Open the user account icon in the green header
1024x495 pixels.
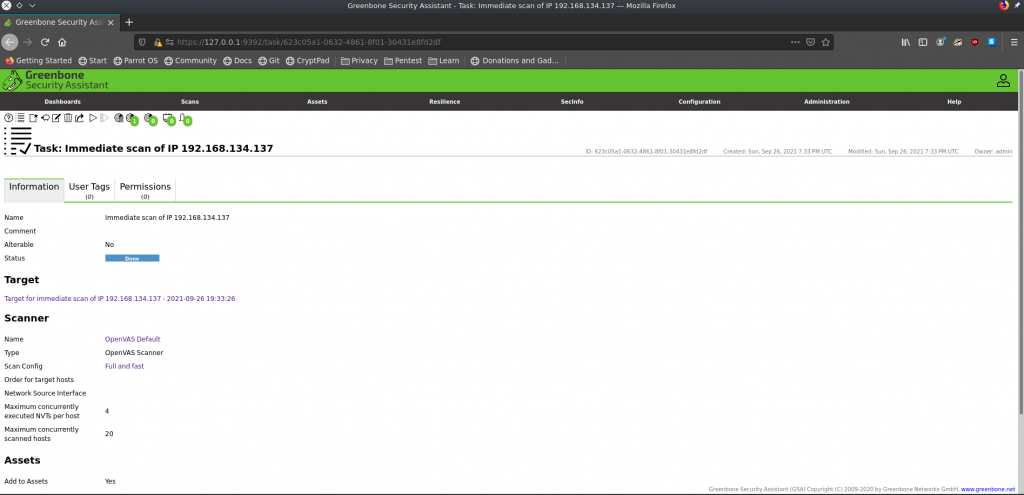point(1003,80)
